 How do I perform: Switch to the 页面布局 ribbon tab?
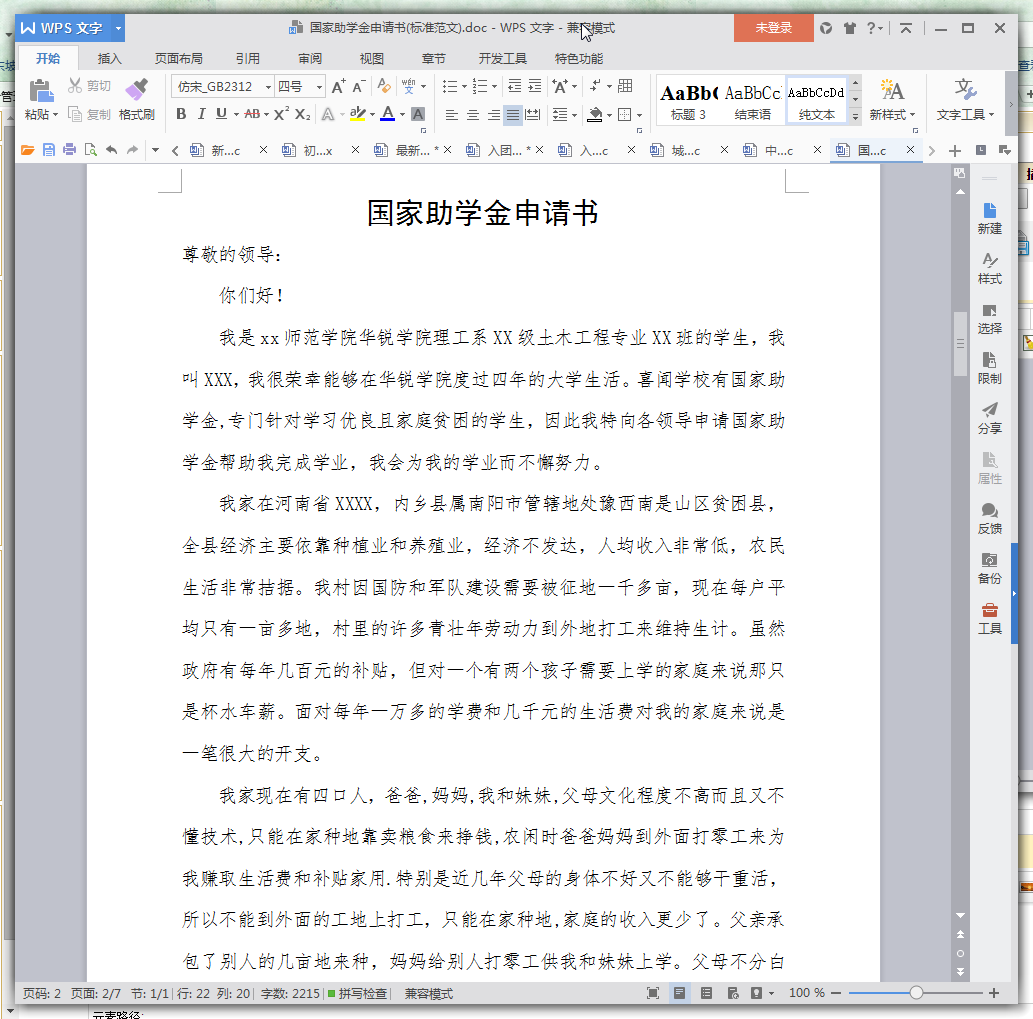click(179, 59)
